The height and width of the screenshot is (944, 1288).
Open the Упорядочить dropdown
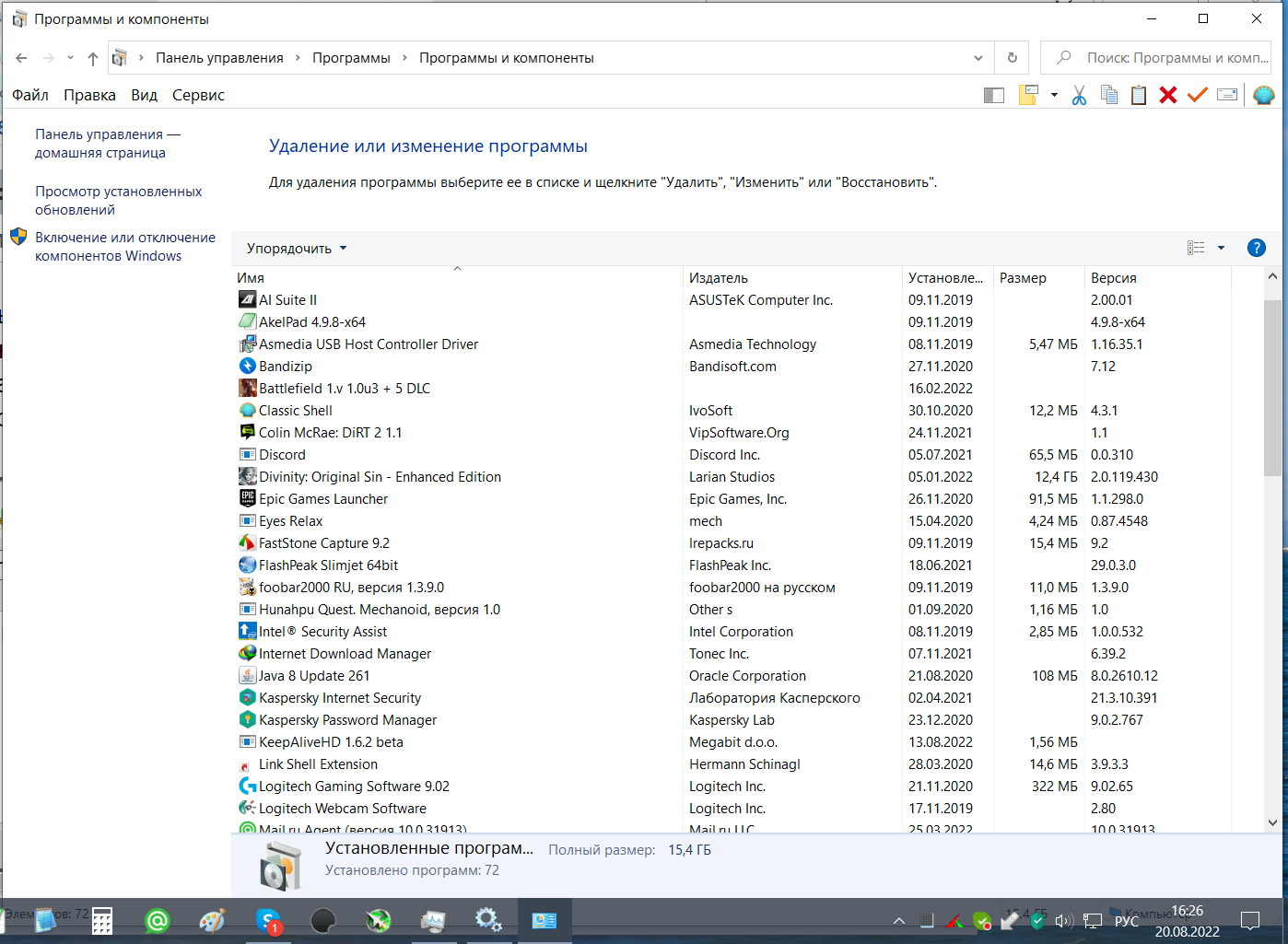[x=297, y=248]
